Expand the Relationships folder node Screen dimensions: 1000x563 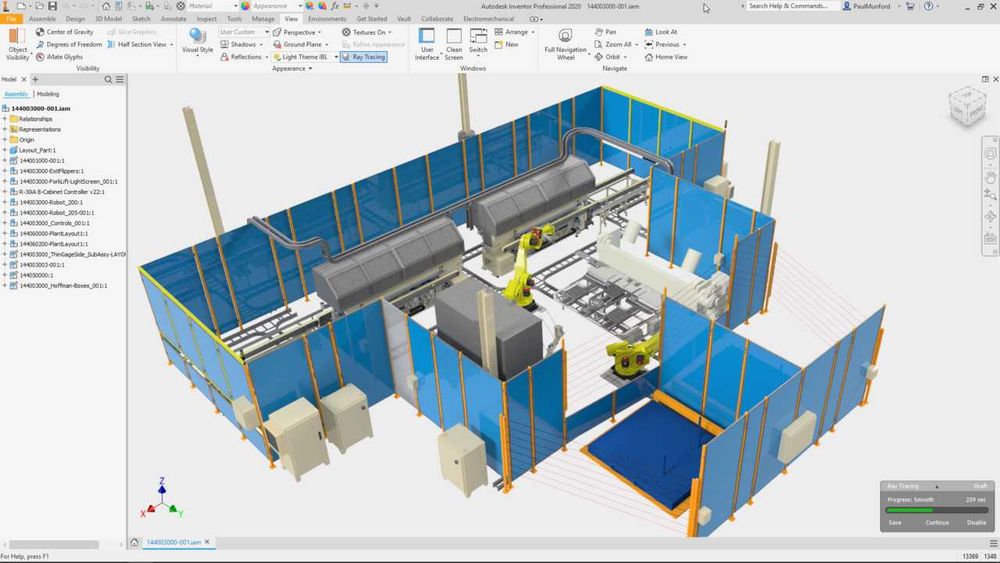(x=5, y=119)
